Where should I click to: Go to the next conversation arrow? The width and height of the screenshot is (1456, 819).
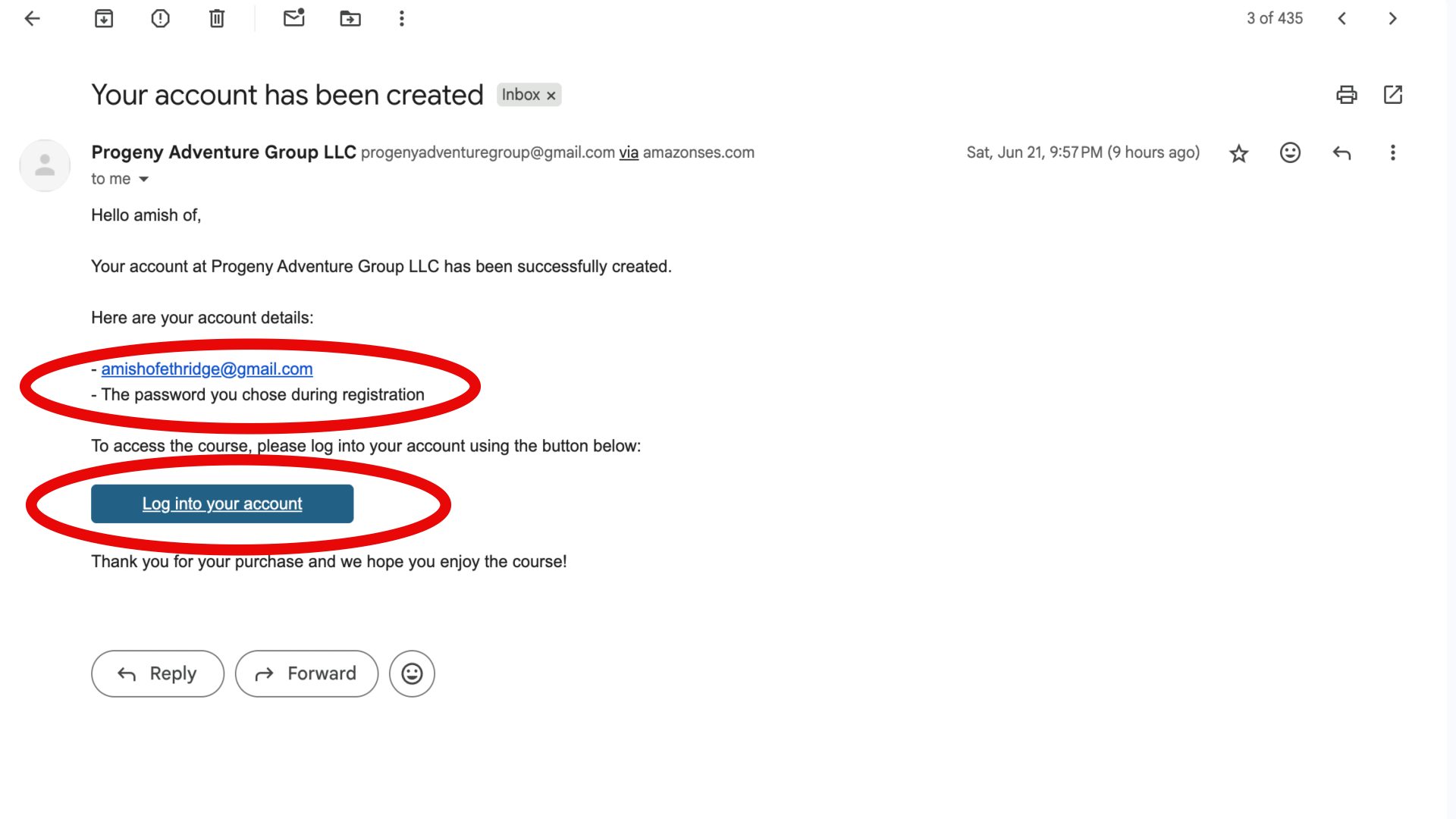pyautogui.click(x=1392, y=18)
